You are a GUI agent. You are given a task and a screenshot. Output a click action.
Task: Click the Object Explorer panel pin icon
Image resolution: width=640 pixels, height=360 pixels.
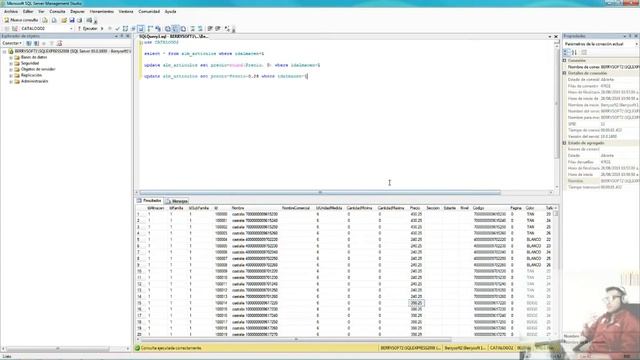121,36
